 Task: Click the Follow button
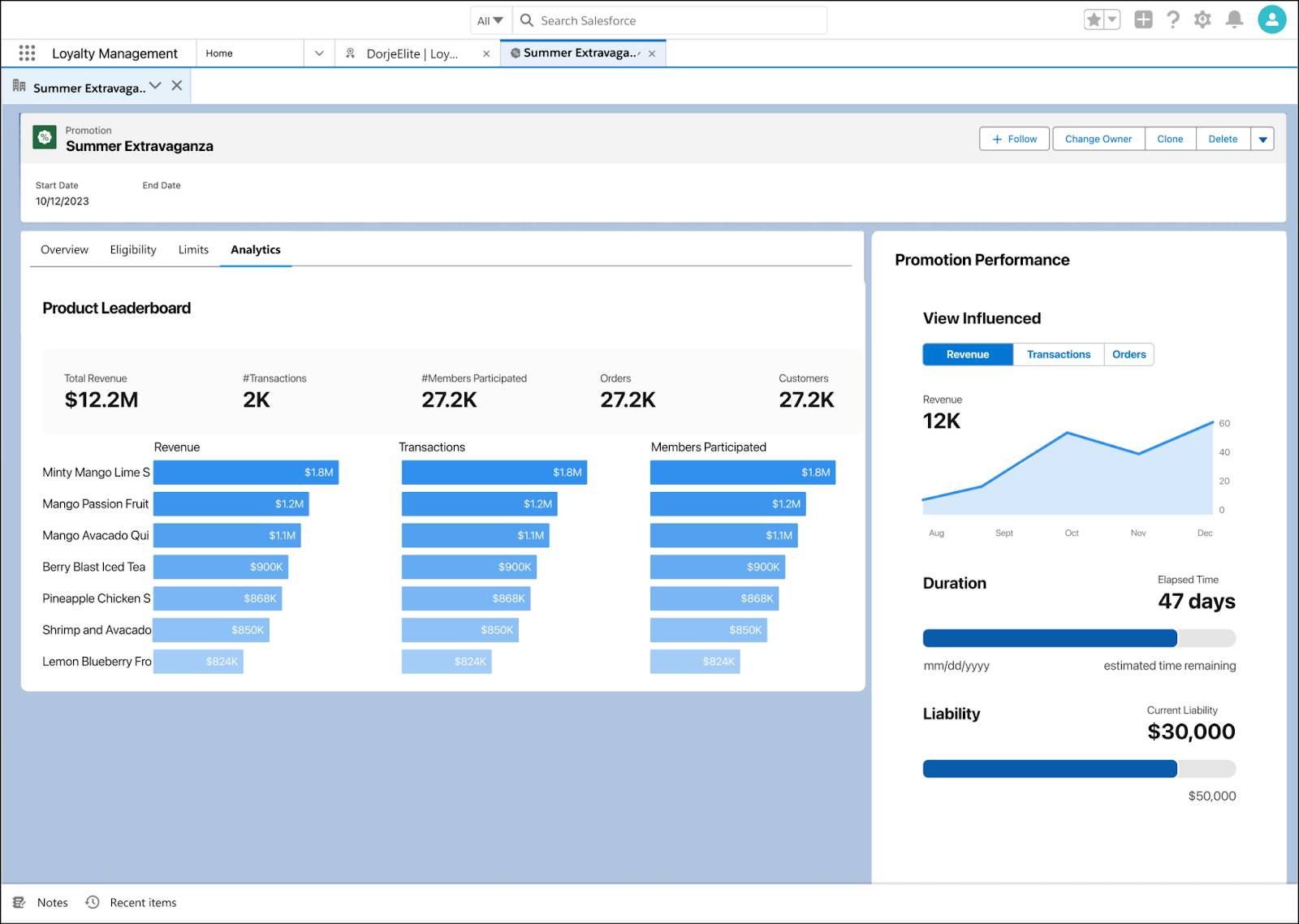pos(1014,139)
